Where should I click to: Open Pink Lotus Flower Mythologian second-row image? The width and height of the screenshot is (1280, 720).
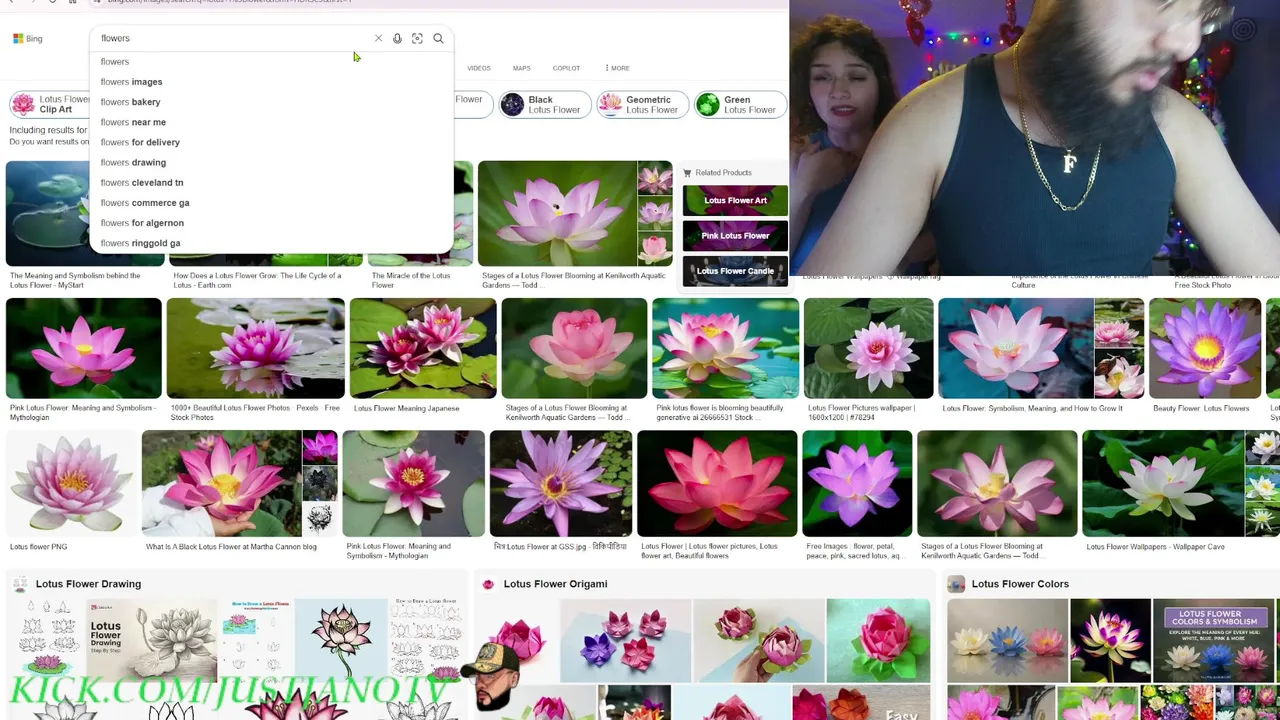(x=83, y=348)
